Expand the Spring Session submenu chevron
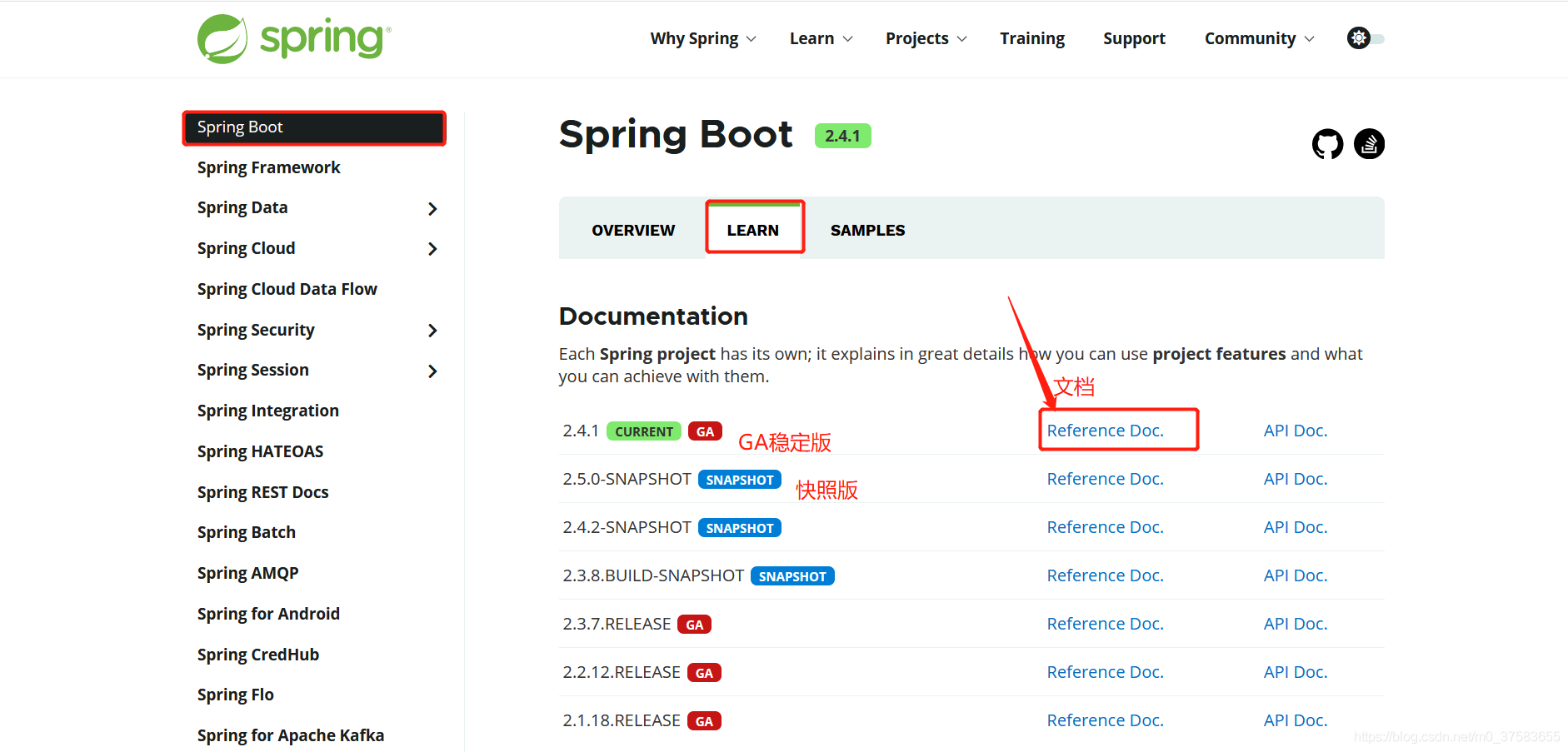This screenshot has width=1568, height=752. click(432, 371)
